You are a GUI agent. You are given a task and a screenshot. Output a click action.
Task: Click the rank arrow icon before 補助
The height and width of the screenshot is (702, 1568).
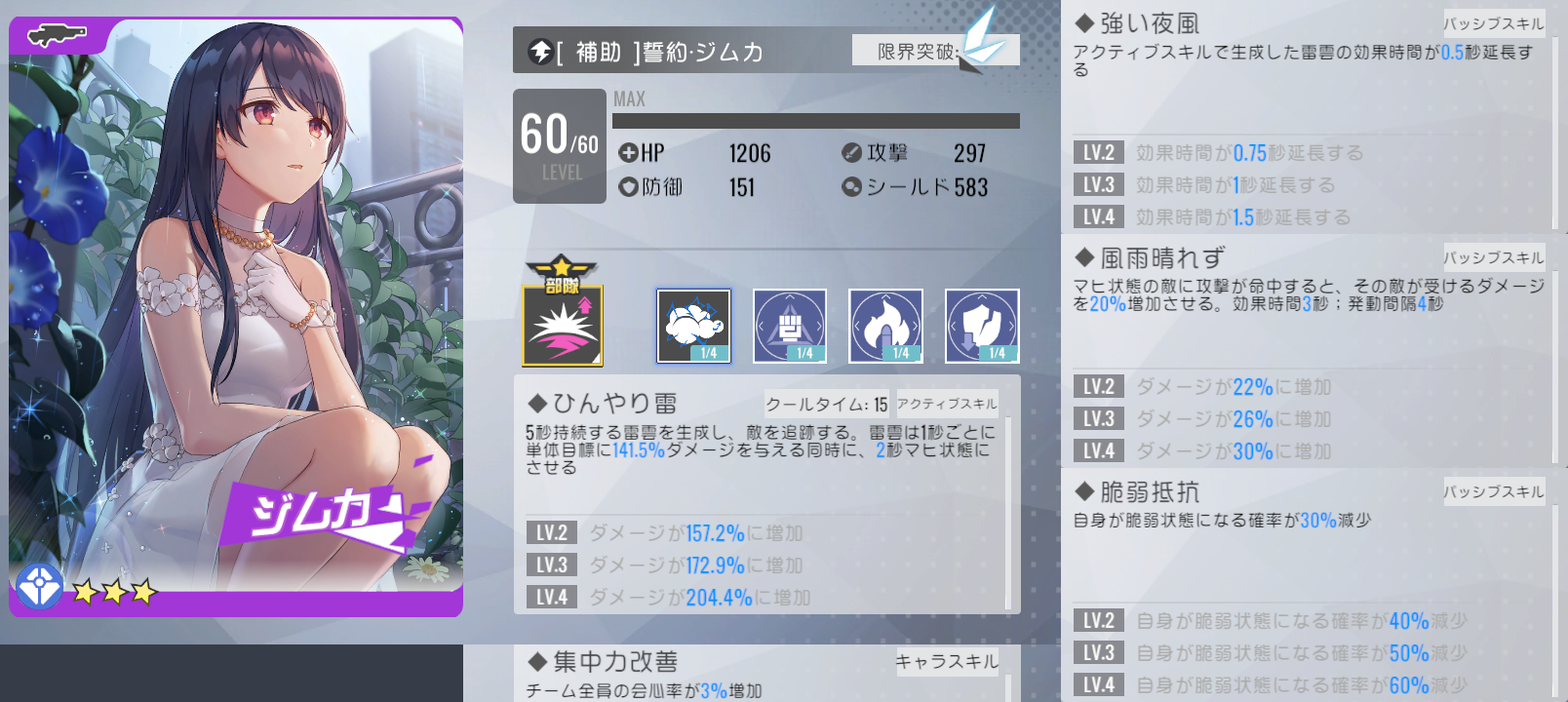tap(540, 52)
